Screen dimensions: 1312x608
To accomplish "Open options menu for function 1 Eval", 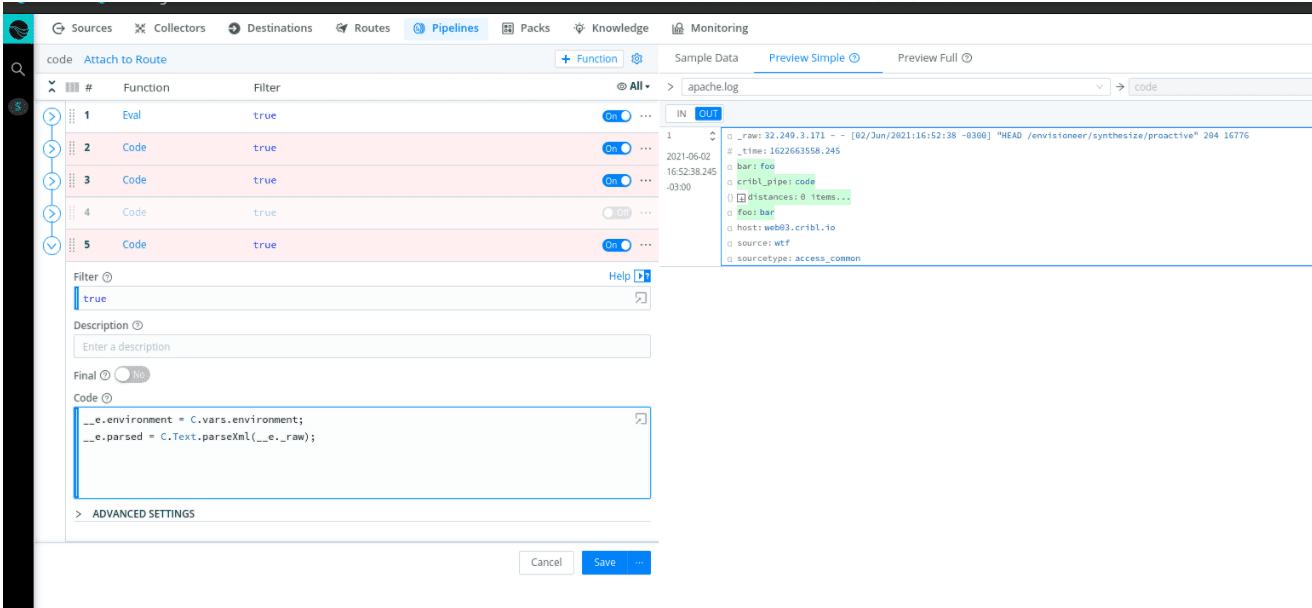I will click(645, 116).
